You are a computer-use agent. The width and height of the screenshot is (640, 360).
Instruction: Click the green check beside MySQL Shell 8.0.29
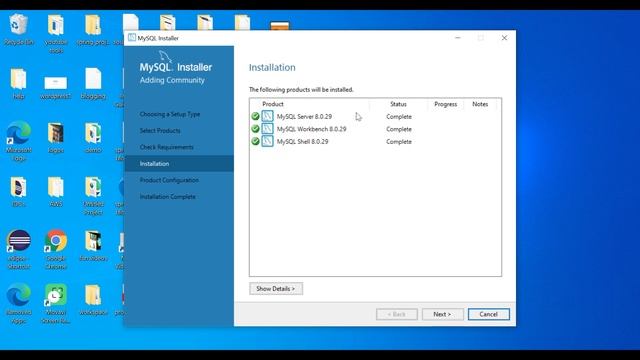point(256,142)
